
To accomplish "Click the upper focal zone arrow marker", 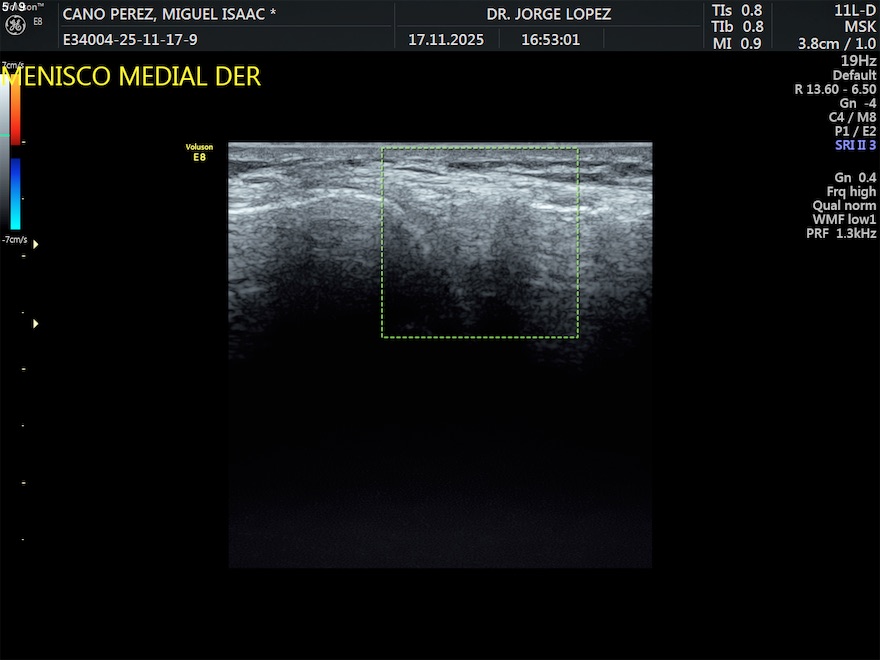I will point(37,244).
